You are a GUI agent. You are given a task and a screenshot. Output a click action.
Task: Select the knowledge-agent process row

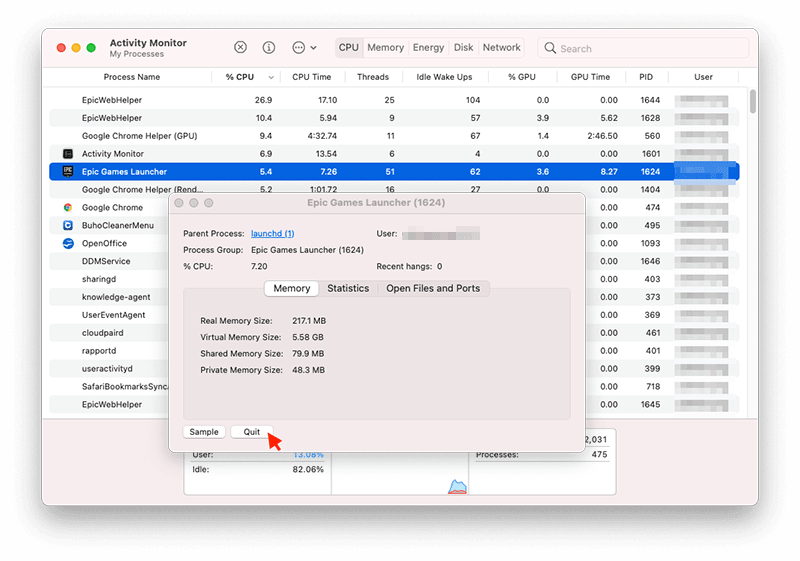tap(109, 297)
